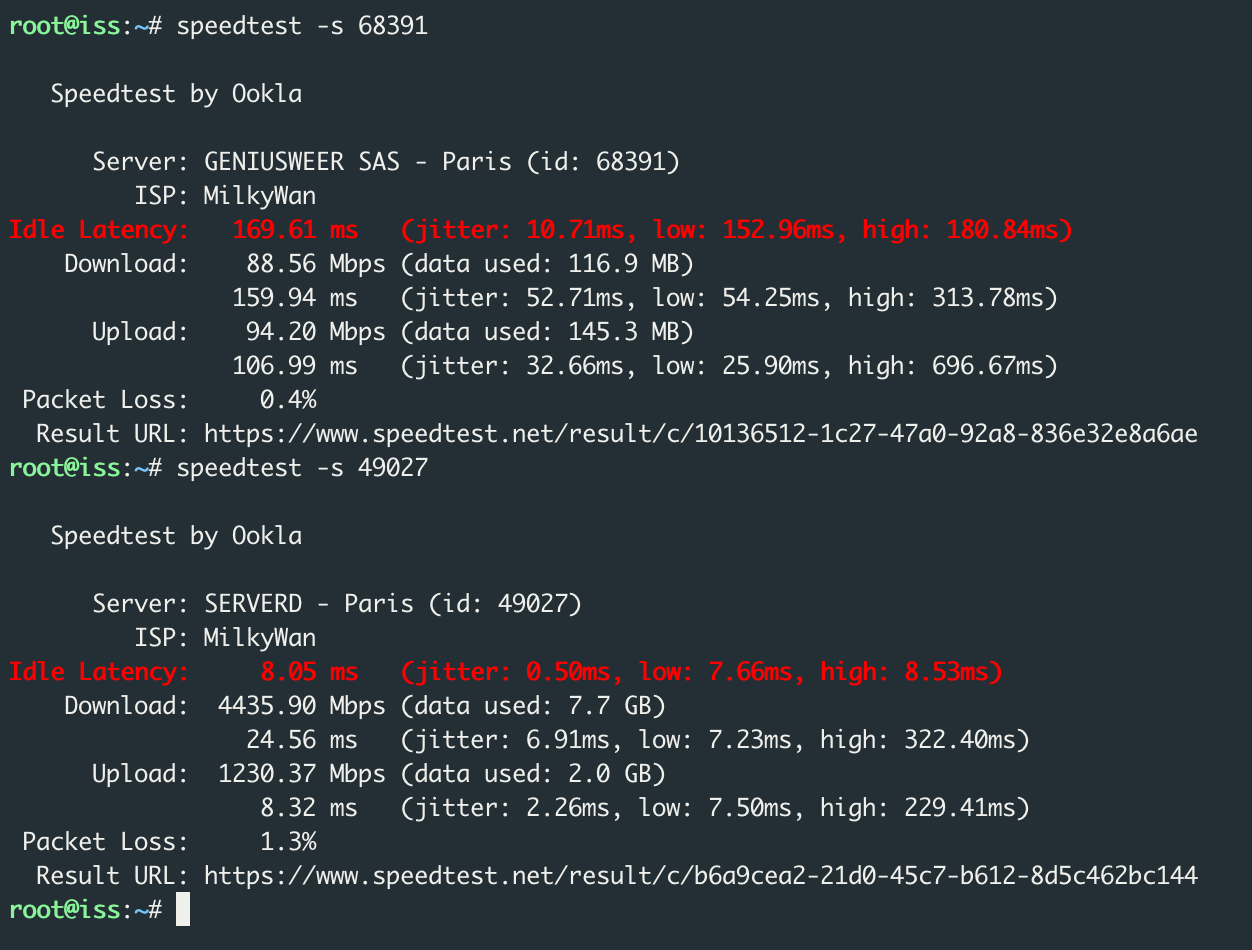Click the second 'Speedtest by Ookla' heading
The height and width of the screenshot is (950, 1252).
[176, 536]
